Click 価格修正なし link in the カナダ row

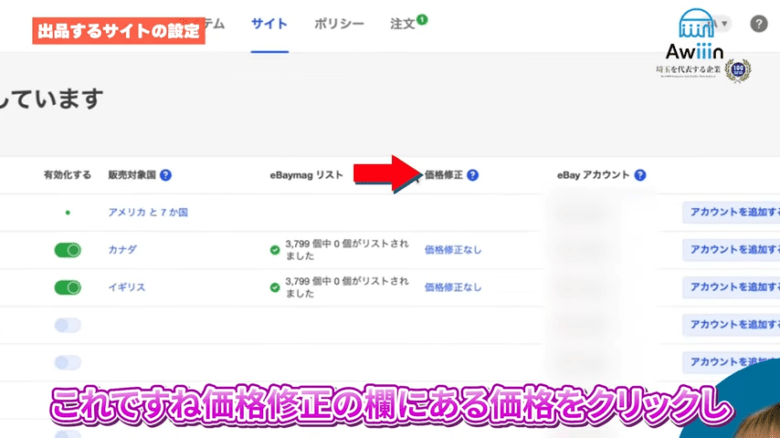point(453,250)
